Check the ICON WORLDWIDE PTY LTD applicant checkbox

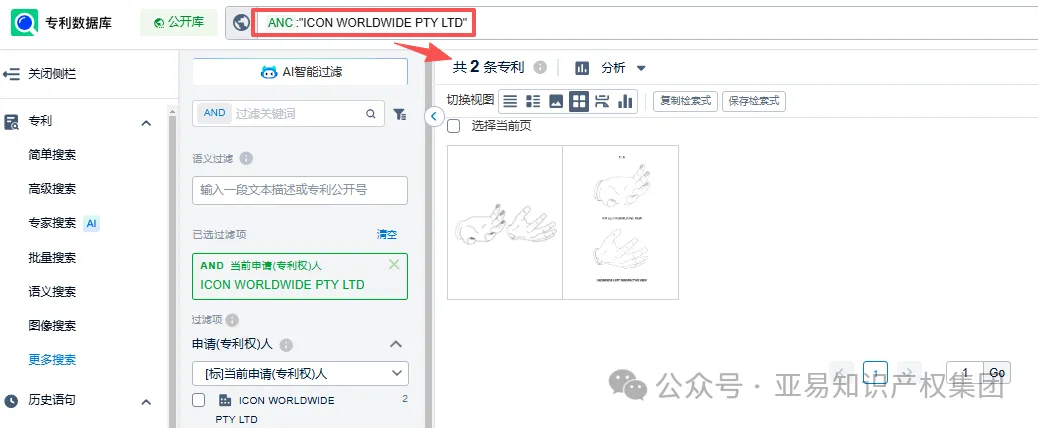199,400
